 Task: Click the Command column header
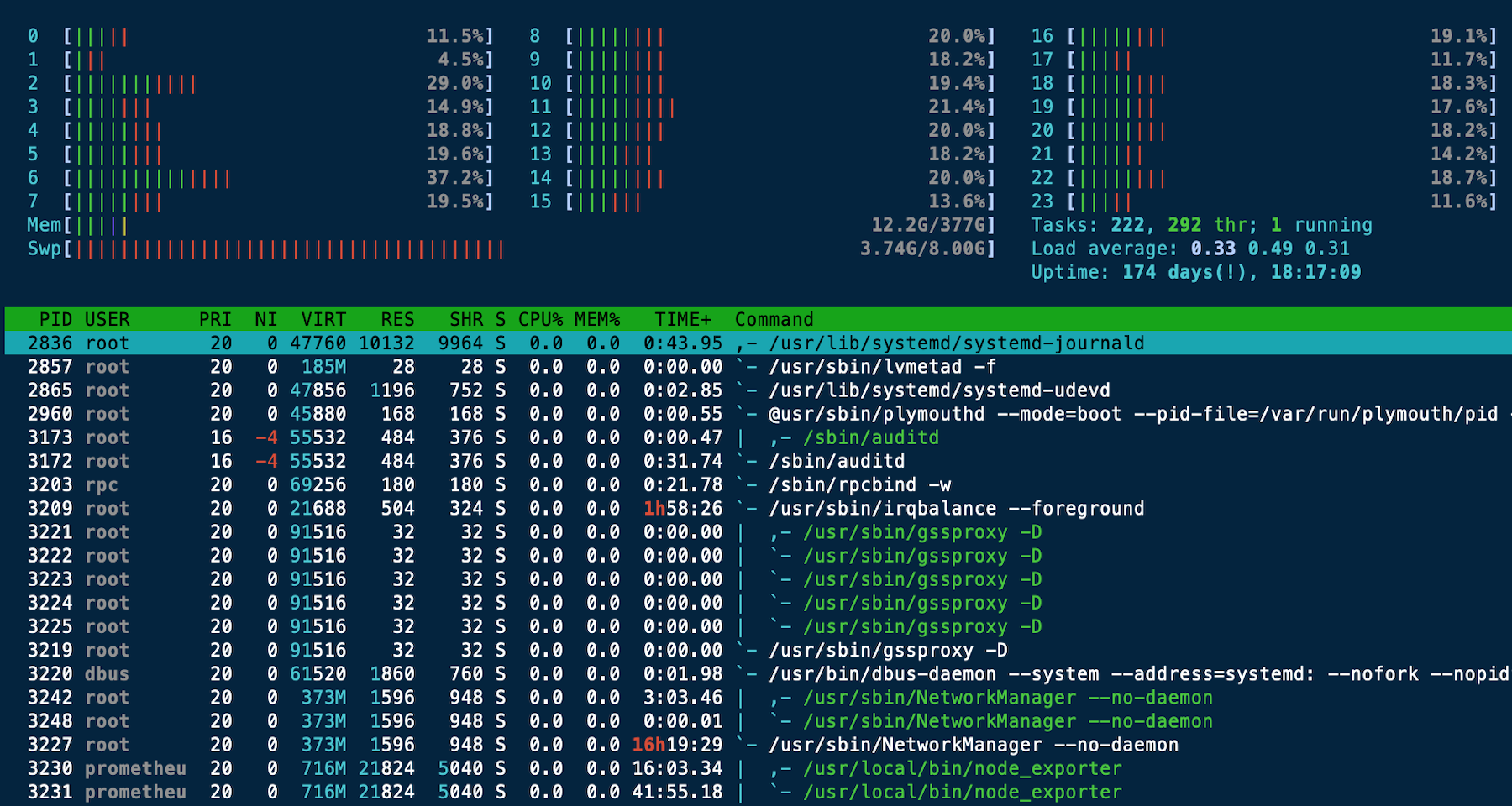[x=774, y=319]
